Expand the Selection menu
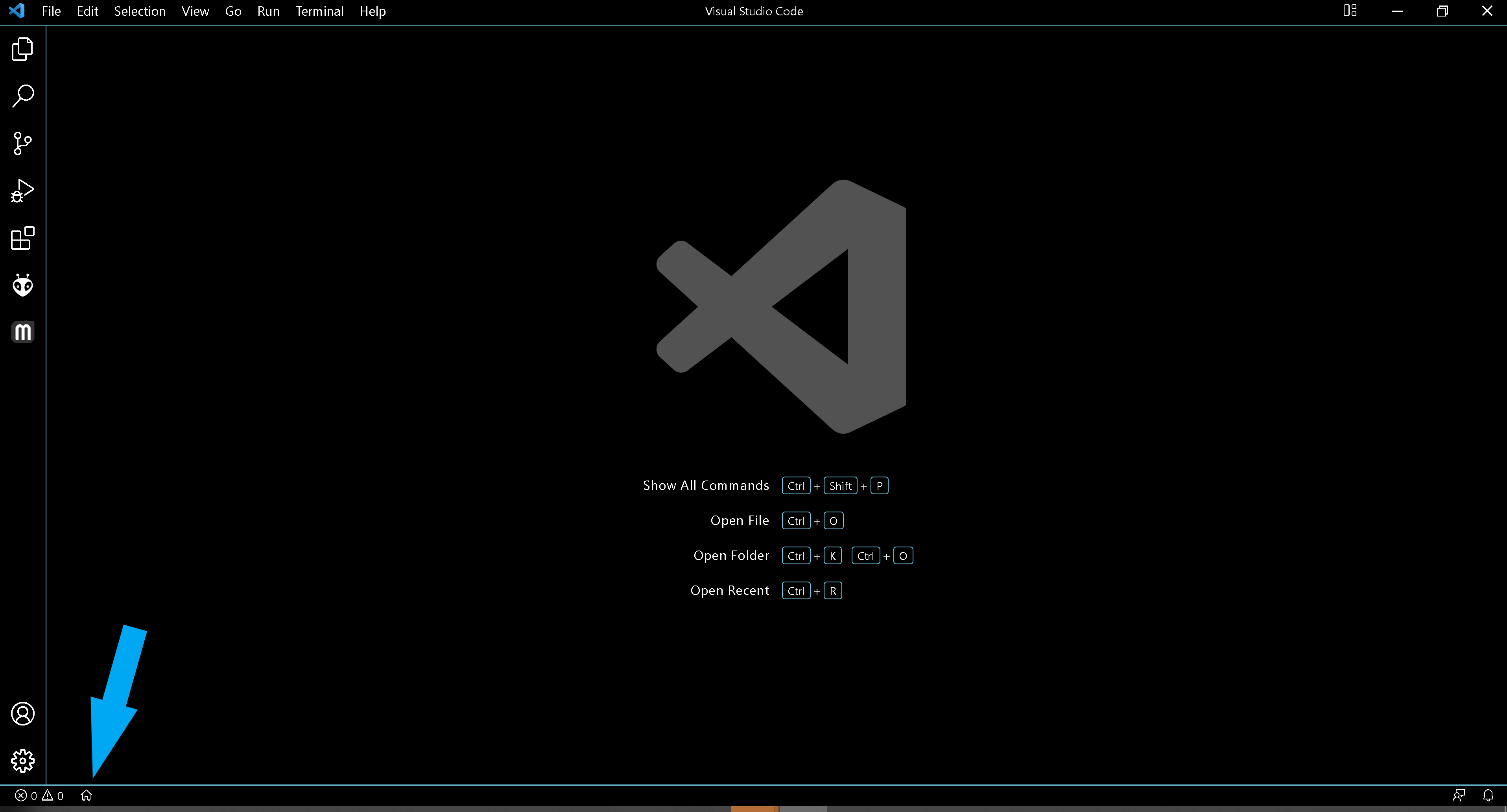This screenshot has height=812, width=1507. tap(139, 11)
